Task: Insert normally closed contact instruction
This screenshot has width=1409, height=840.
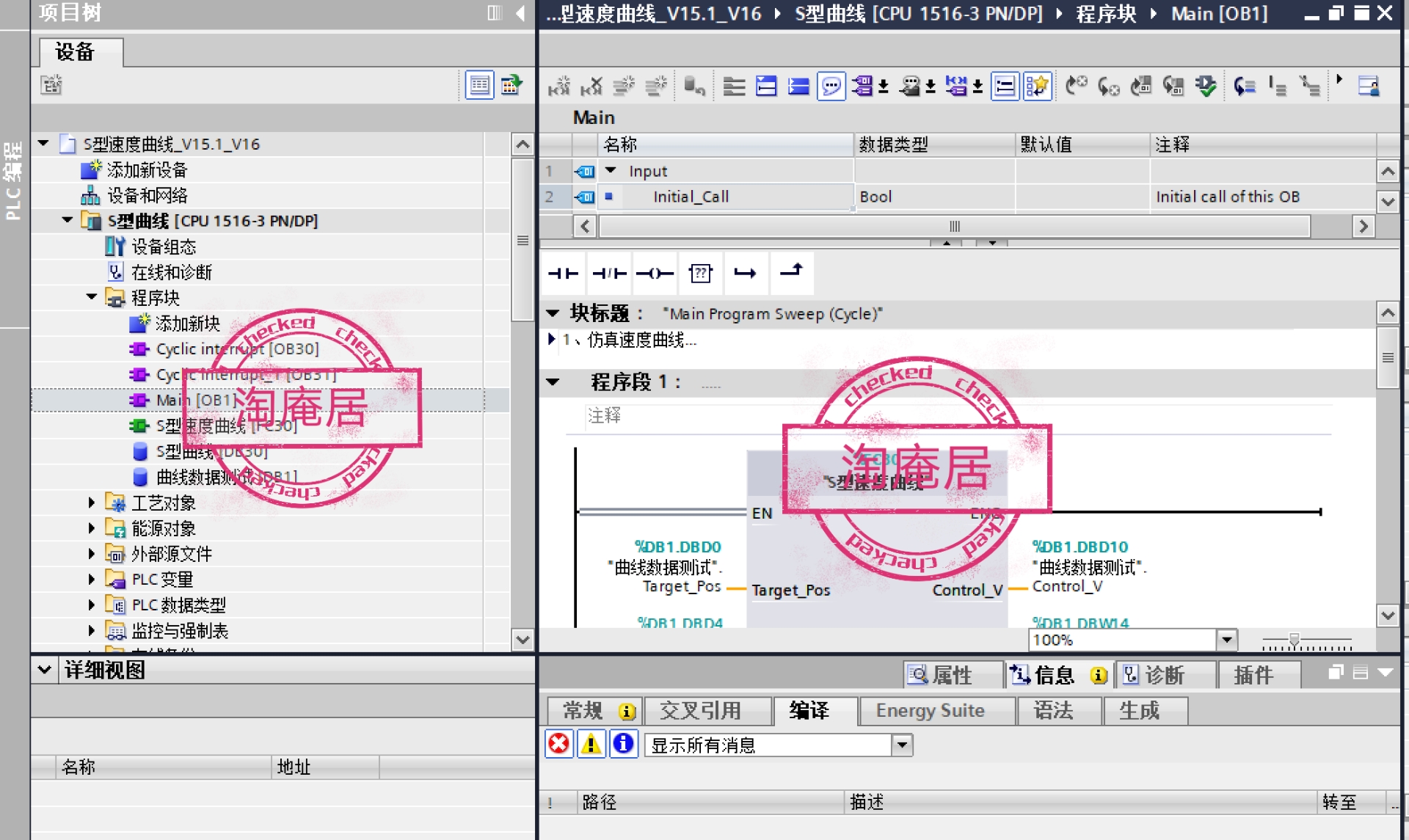Action: click(x=609, y=274)
